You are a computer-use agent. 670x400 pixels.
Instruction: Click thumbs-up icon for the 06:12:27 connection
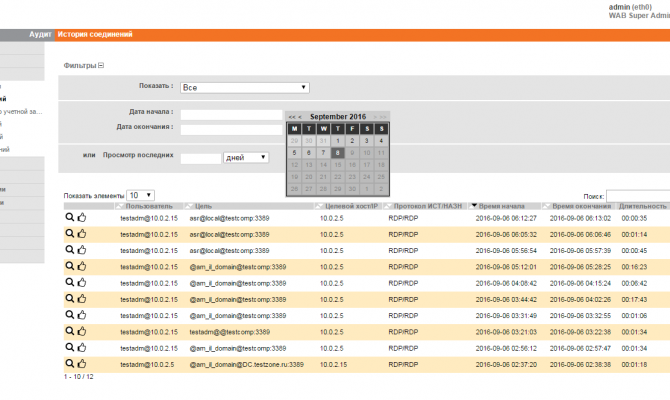[x=82, y=218]
